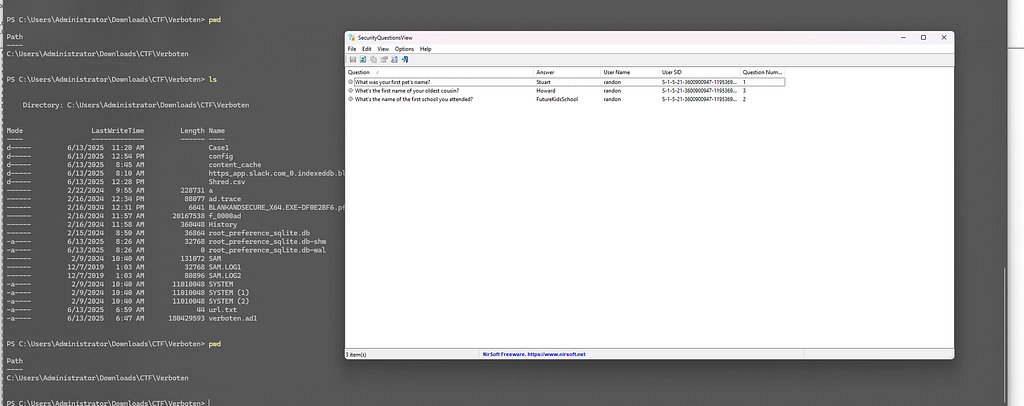
Task: Select 'What's the first name of your oldest cousin?'
Action: 407,91
